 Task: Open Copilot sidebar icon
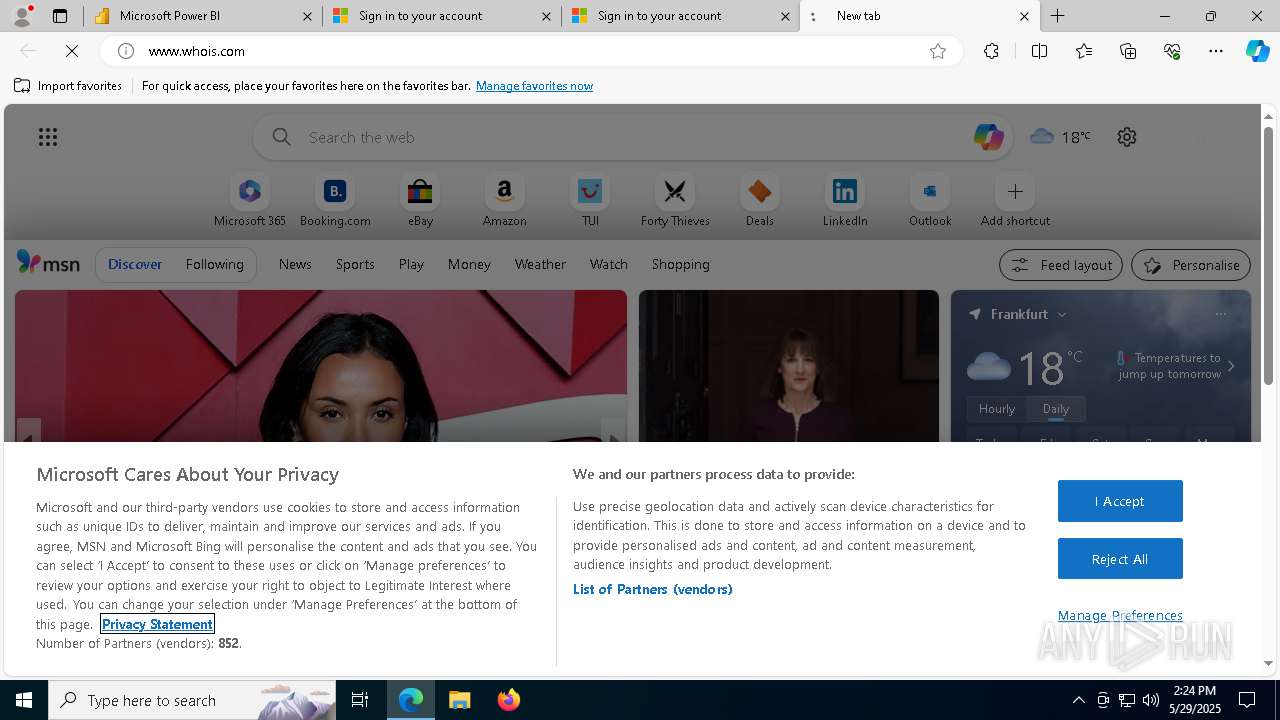(1257, 51)
